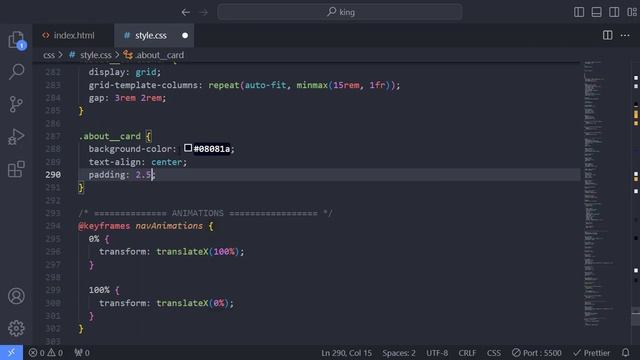The height and width of the screenshot is (360, 640).
Task: Change file encoding via UTF-8
Action: tap(437, 353)
